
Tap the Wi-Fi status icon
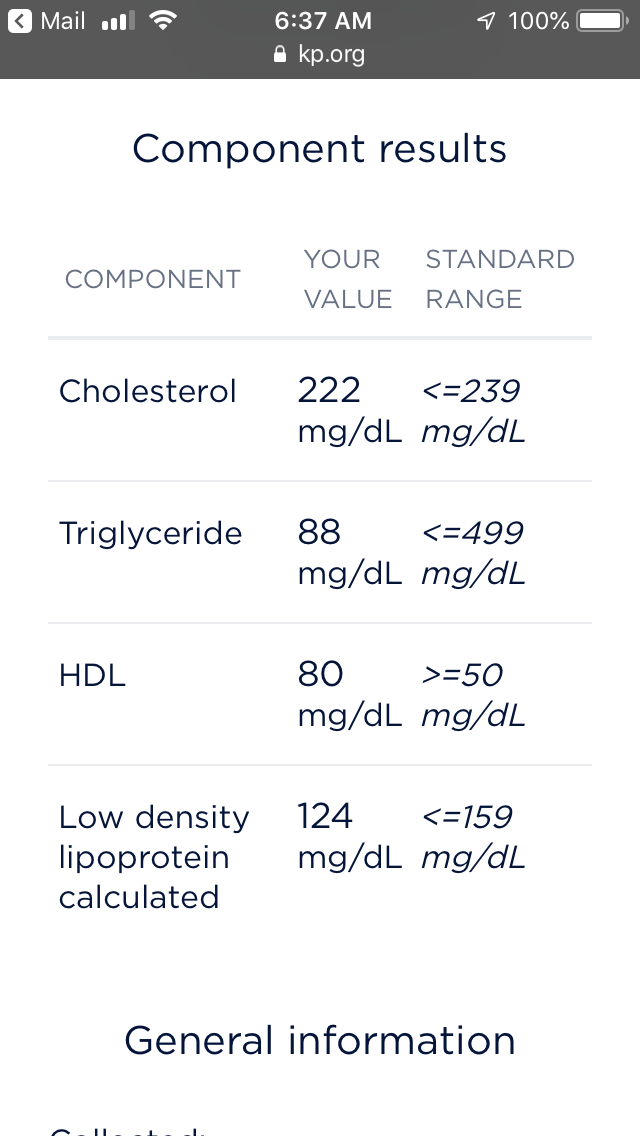161,21
